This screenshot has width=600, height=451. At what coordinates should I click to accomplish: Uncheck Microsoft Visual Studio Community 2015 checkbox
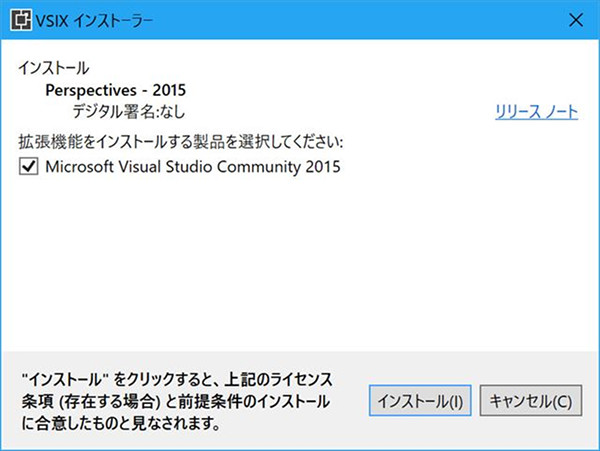(x=28, y=167)
